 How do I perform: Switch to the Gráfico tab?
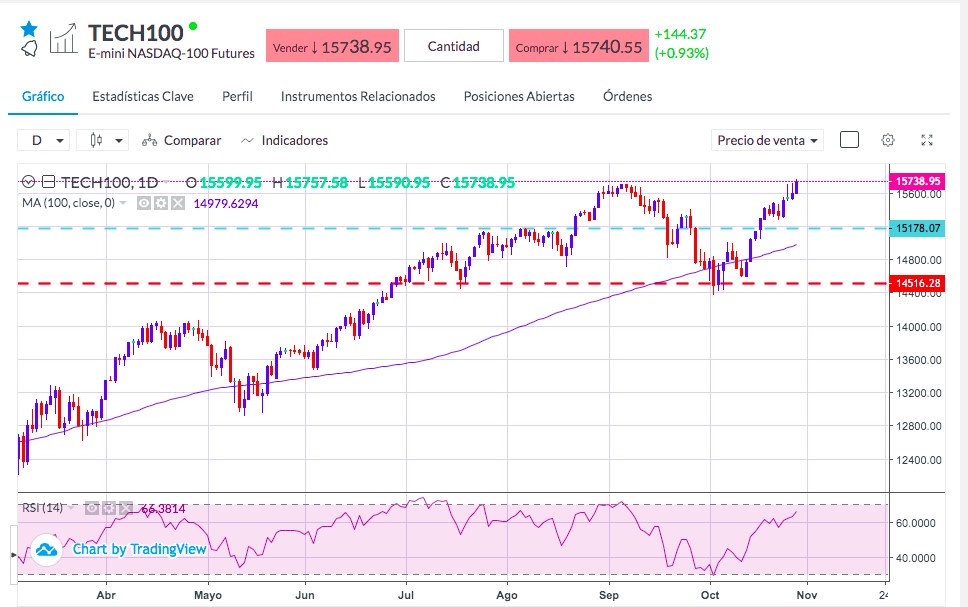click(x=43, y=96)
